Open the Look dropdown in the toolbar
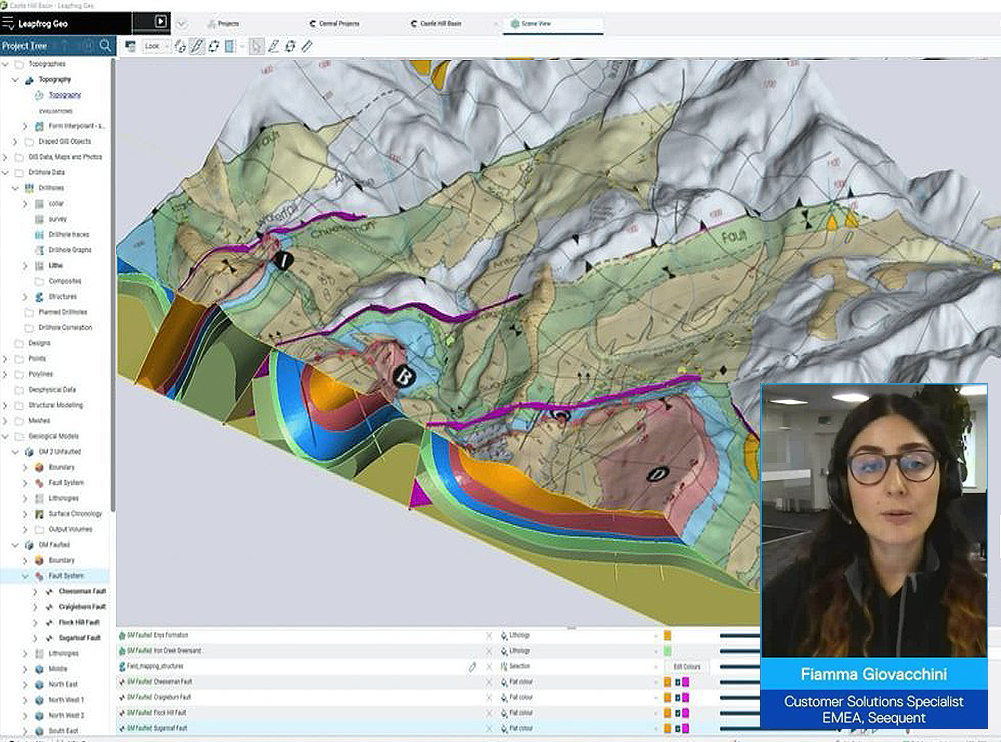 [156, 46]
